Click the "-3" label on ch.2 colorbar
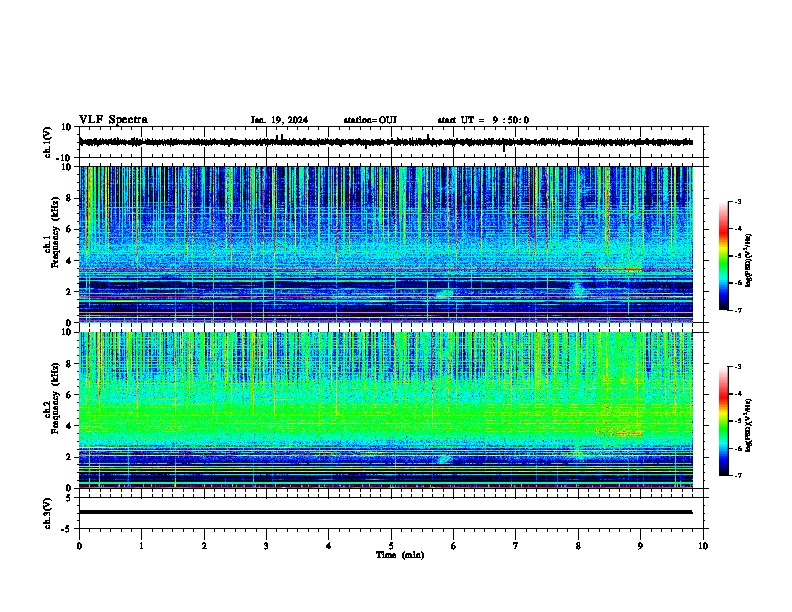The width and height of the screenshot is (792, 612). pyautogui.click(x=737, y=367)
